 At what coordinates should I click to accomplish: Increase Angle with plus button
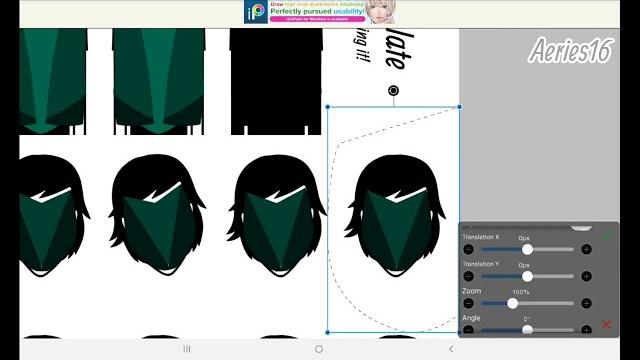586,329
